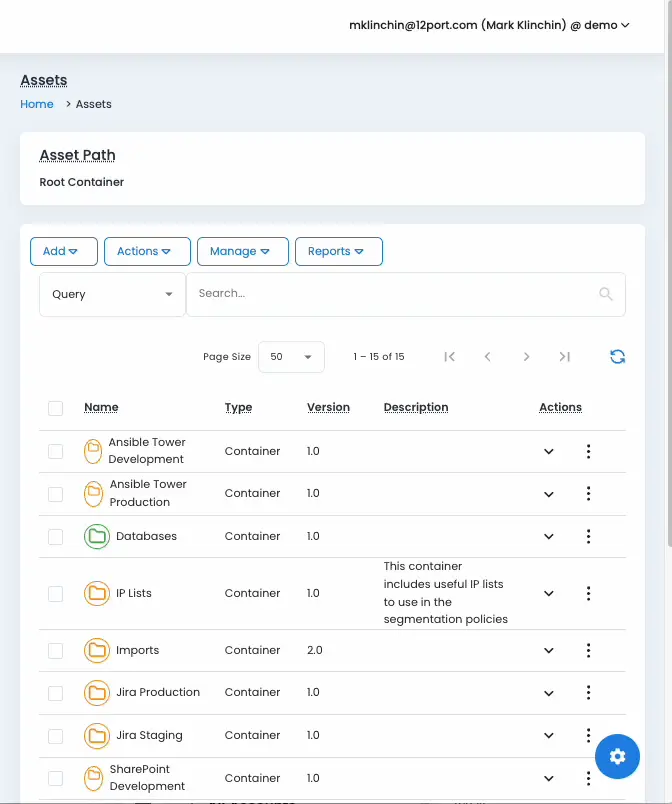Tick the checkbox for Databases row

pos(56,537)
